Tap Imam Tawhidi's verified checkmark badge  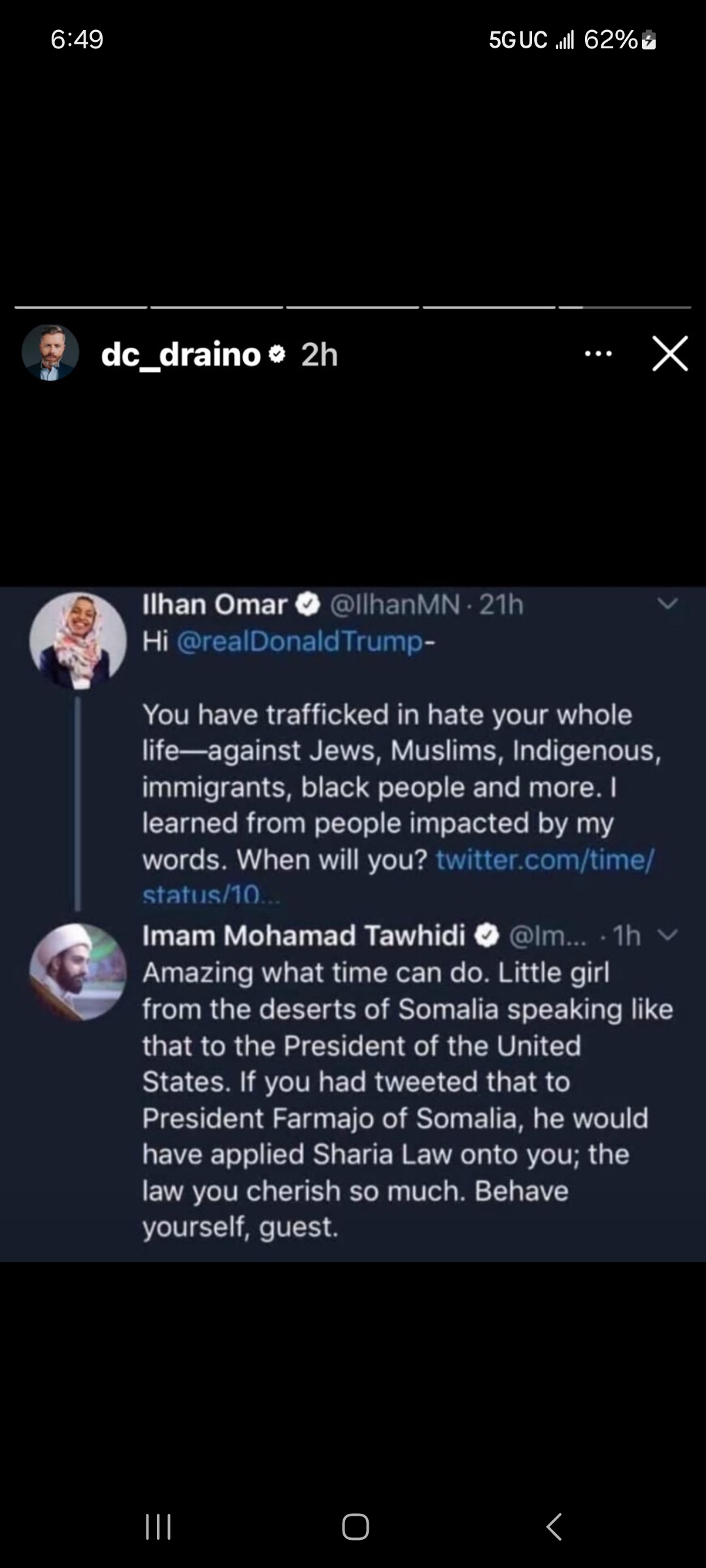tap(486, 936)
